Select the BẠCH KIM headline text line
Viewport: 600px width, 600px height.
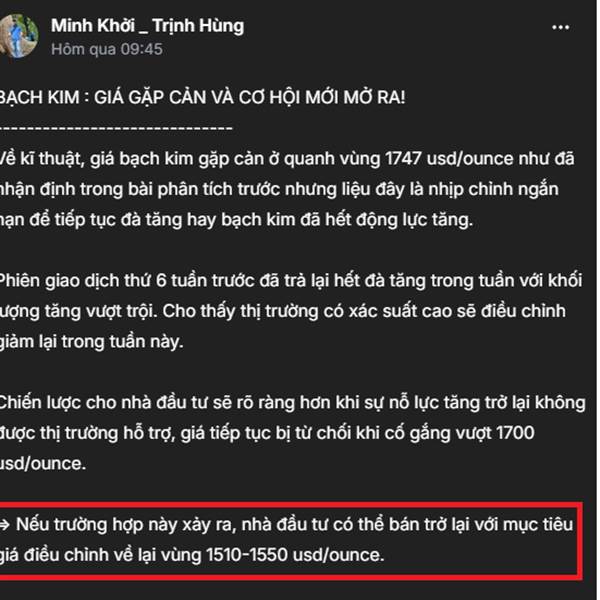click(202, 97)
